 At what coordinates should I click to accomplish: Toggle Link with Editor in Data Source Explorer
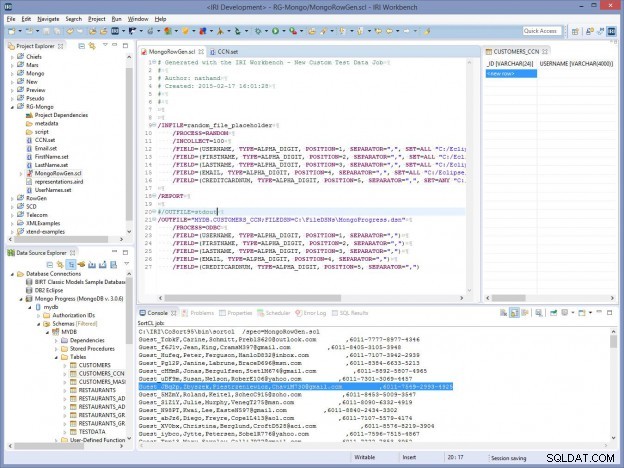pos(60,264)
